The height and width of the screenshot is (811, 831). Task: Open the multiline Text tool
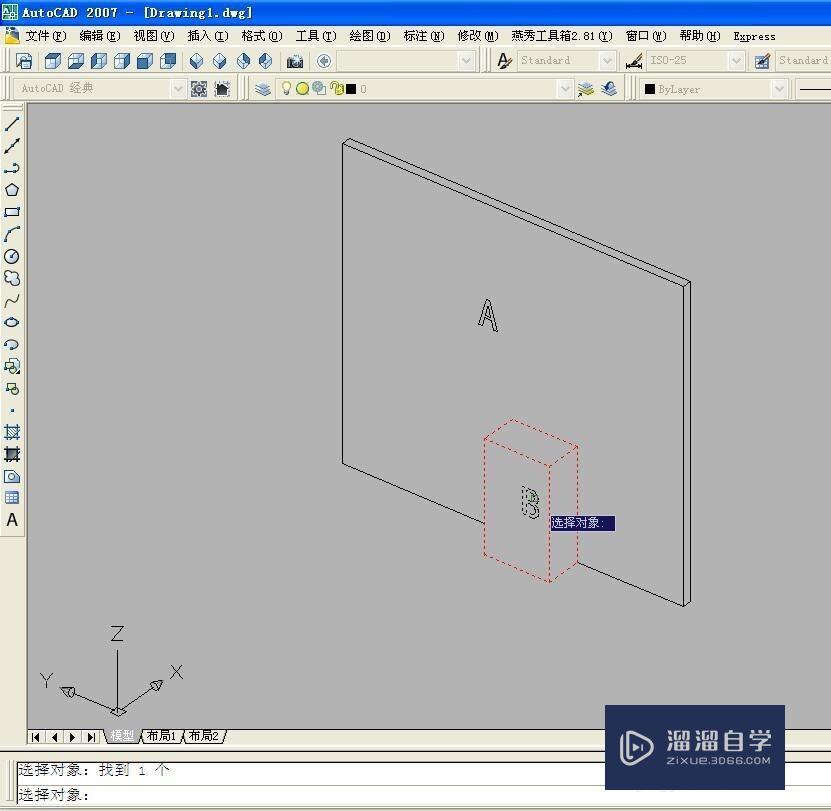[13, 520]
